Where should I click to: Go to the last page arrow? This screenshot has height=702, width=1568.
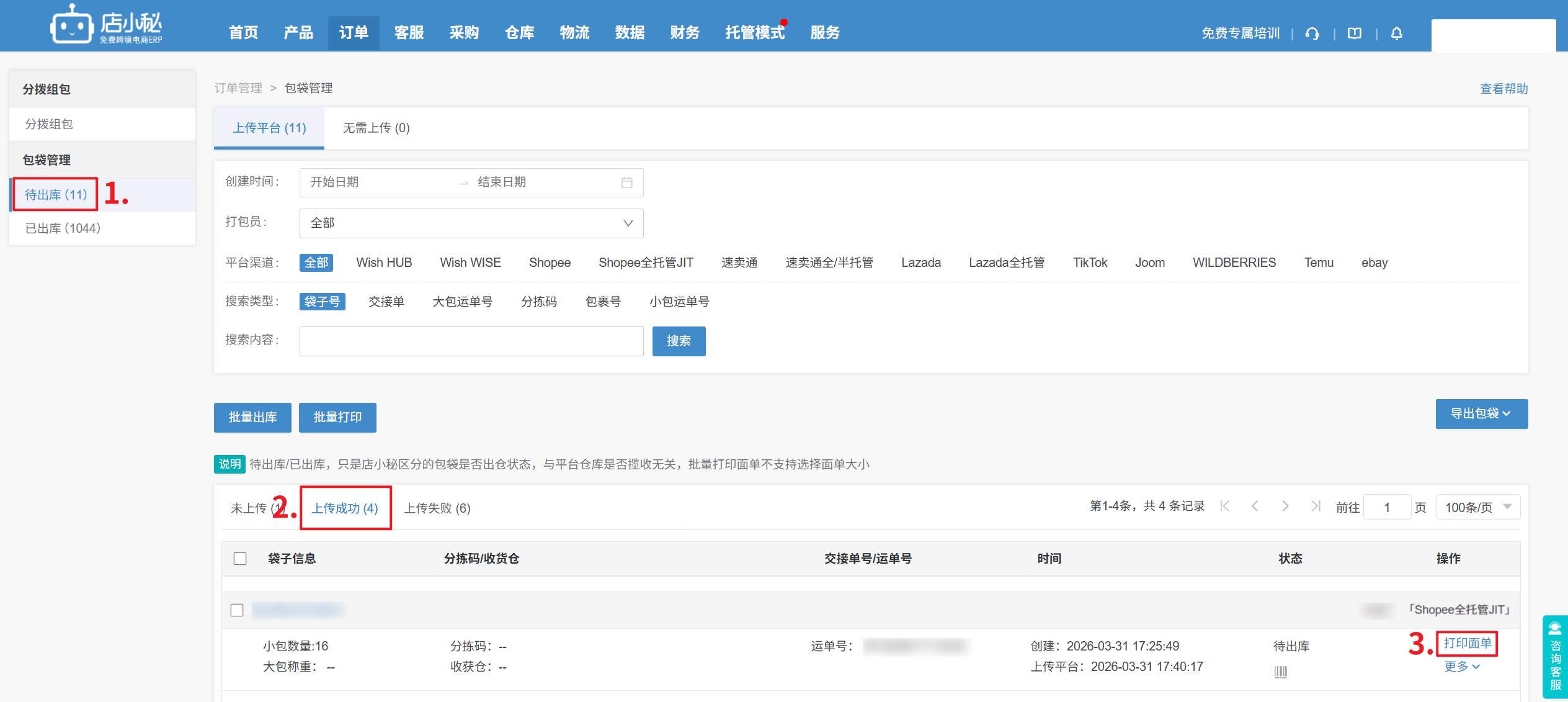click(1315, 506)
